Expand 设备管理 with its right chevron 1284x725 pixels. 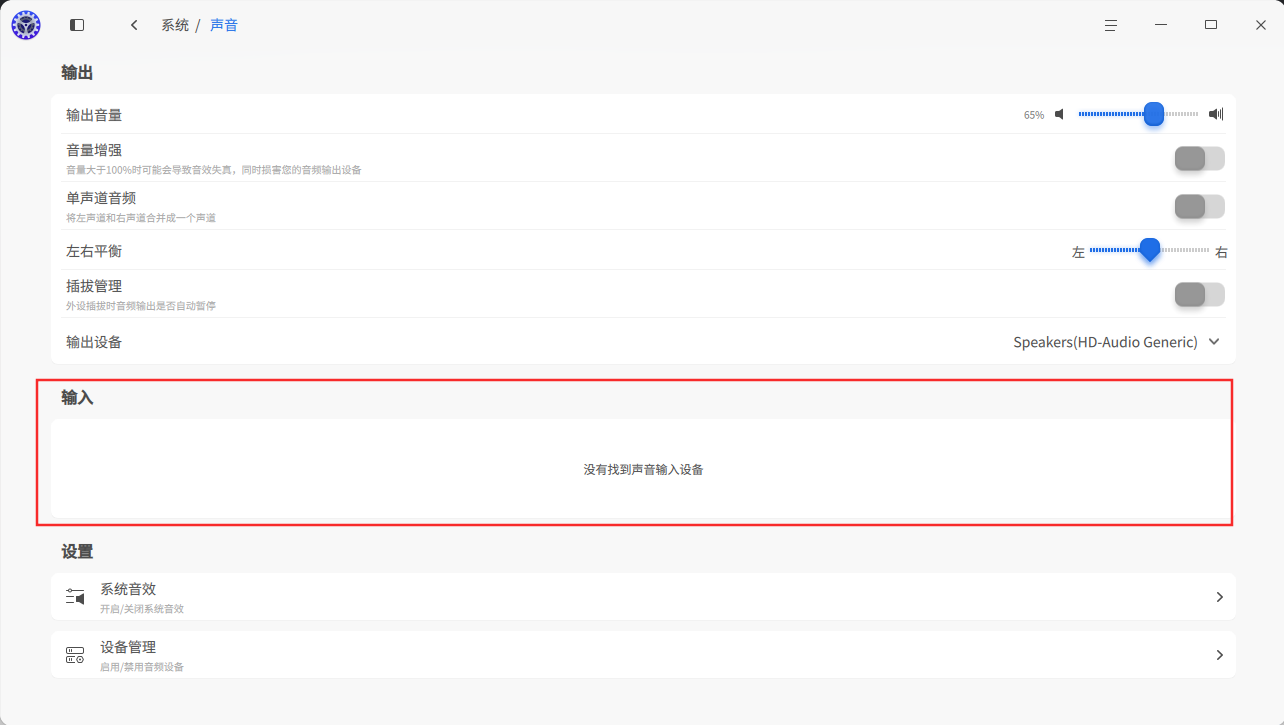pyautogui.click(x=1219, y=655)
